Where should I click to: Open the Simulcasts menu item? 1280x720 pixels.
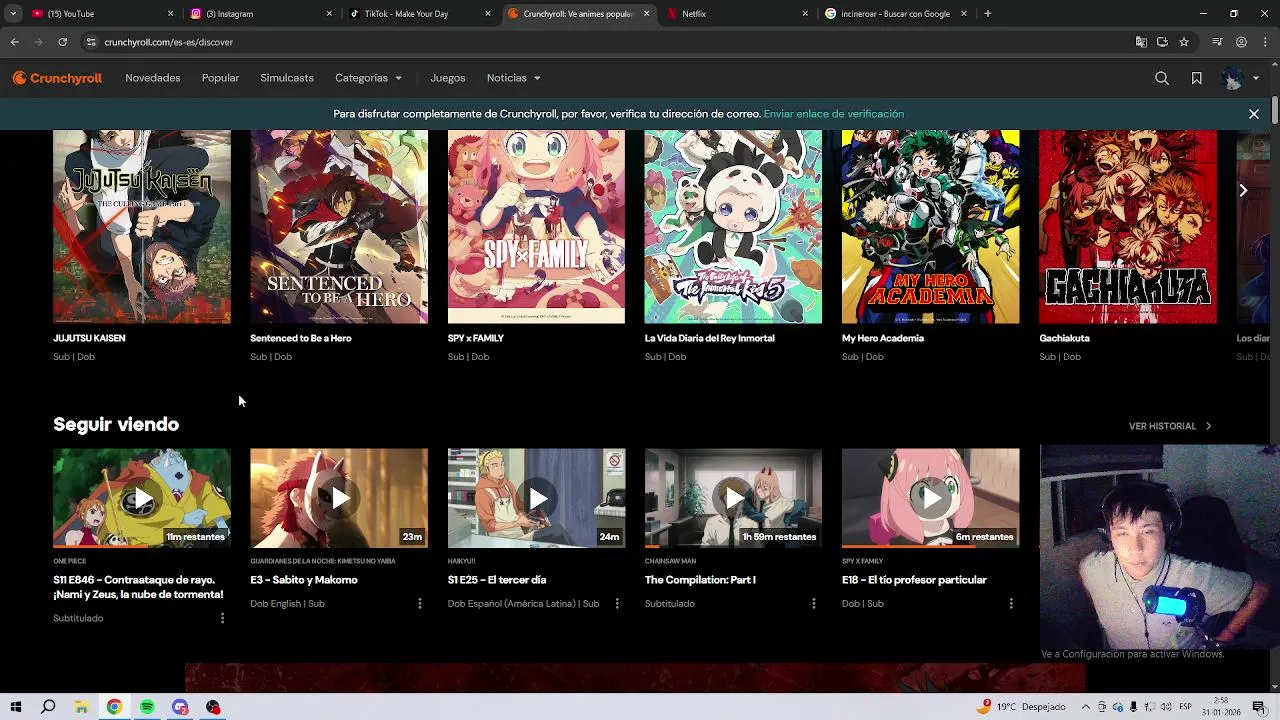(287, 78)
